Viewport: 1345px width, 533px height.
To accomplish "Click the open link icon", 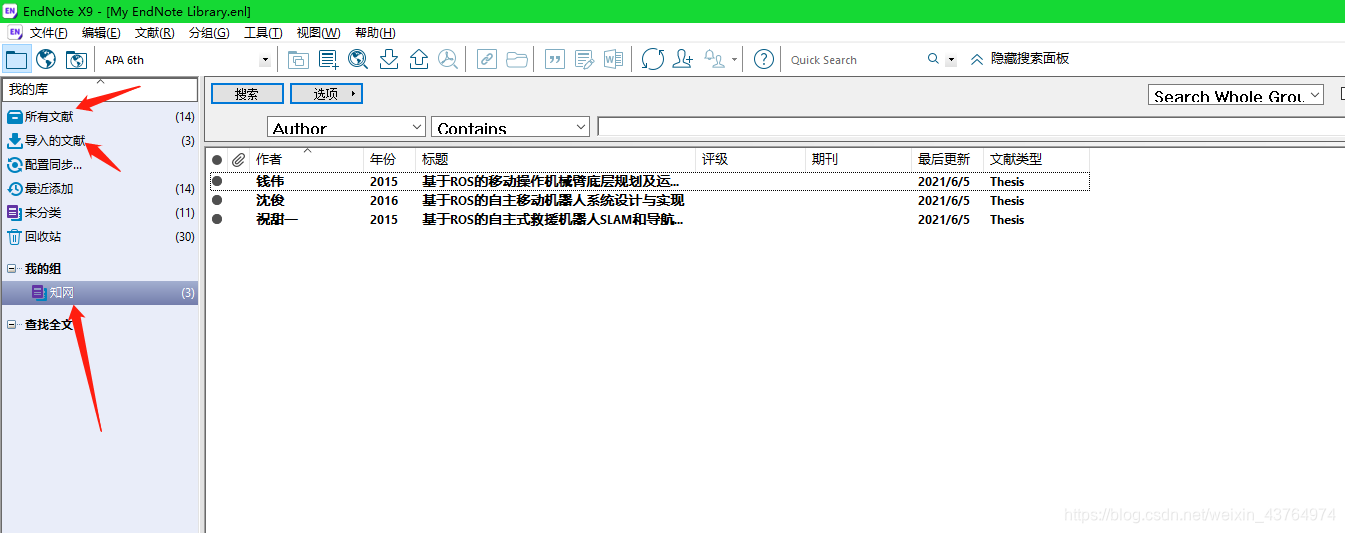I will pyautogui.click(x=486, y=59).
